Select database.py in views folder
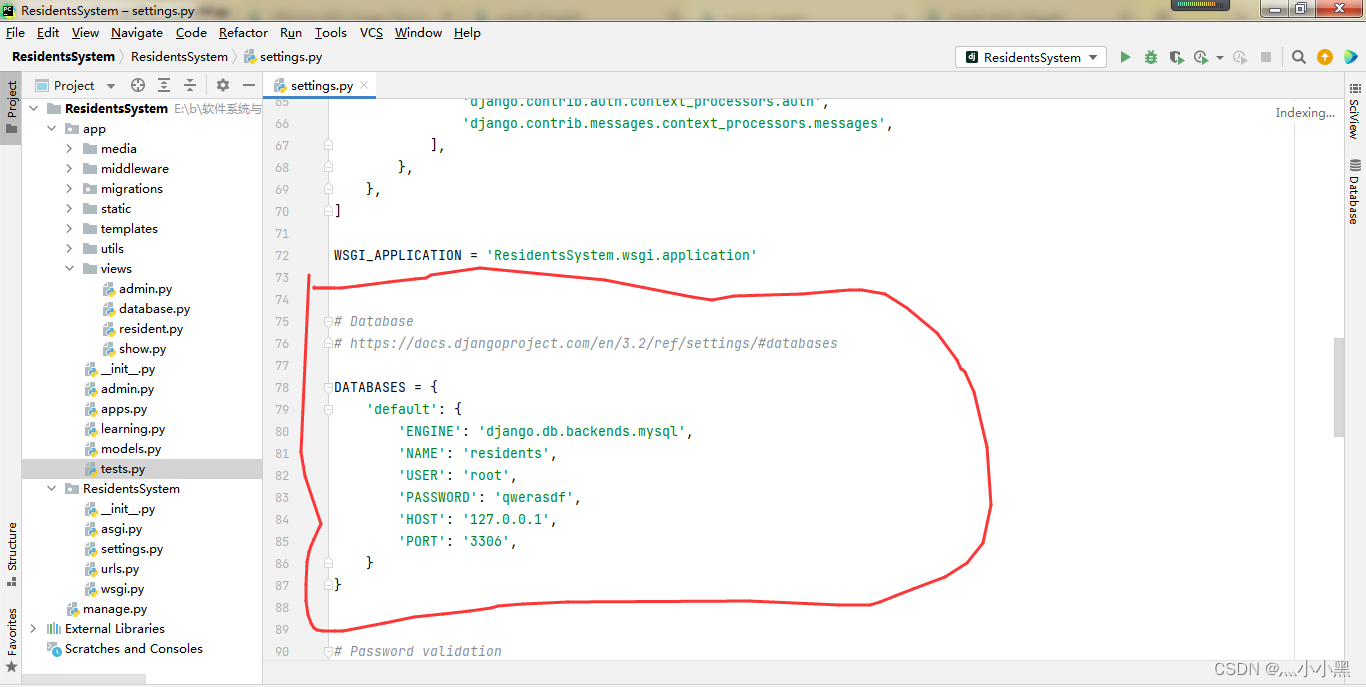The width and height of the screenshot is (1366, 687). 154,308
